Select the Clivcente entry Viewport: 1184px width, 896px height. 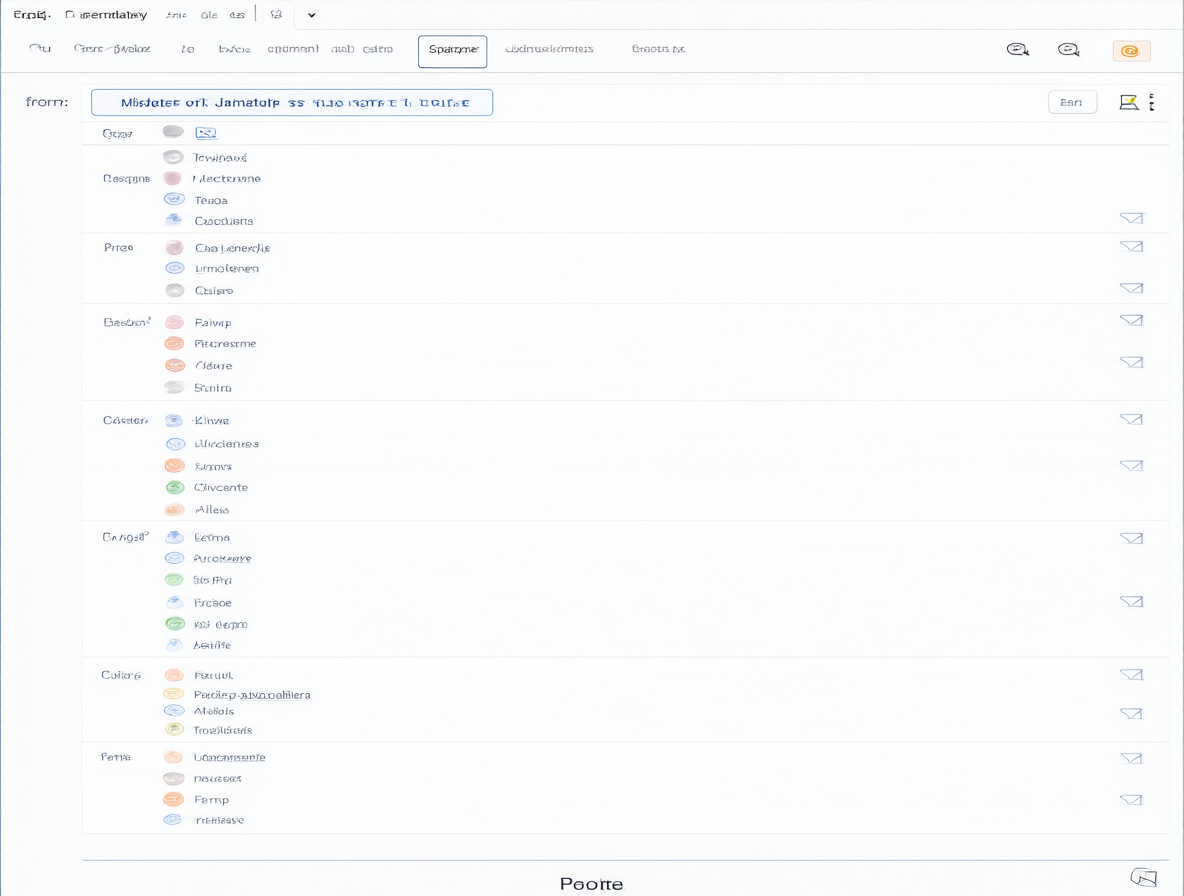[x=220, y=488]
